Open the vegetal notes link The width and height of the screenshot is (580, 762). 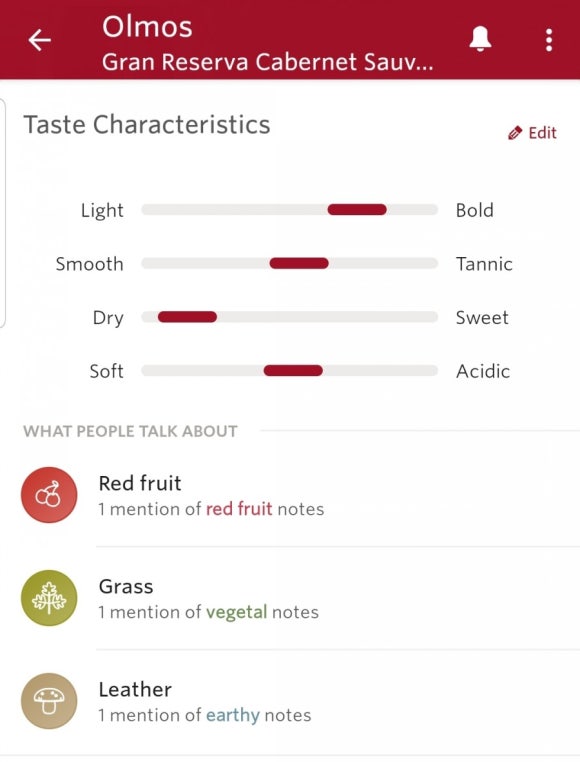point(237,612)
